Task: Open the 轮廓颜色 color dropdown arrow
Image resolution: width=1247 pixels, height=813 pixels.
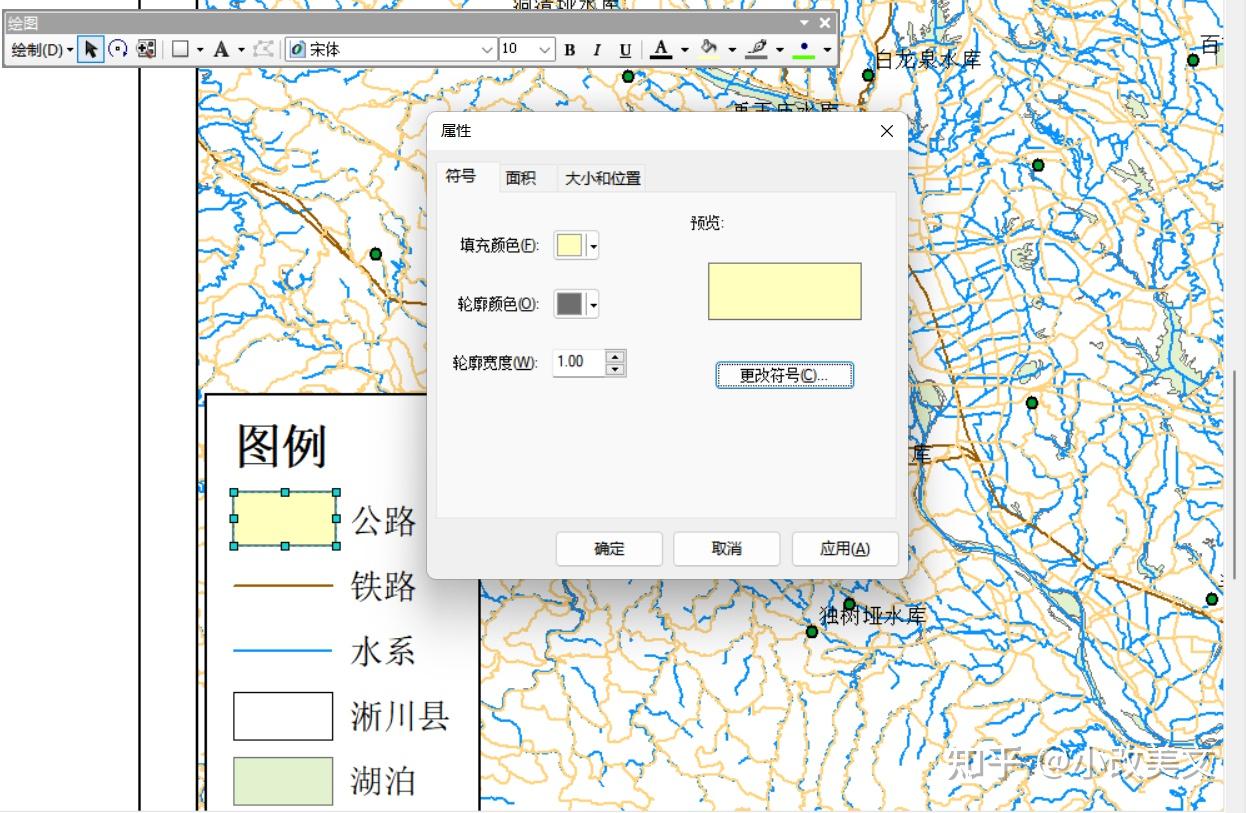Action: (x=591, y=304)
